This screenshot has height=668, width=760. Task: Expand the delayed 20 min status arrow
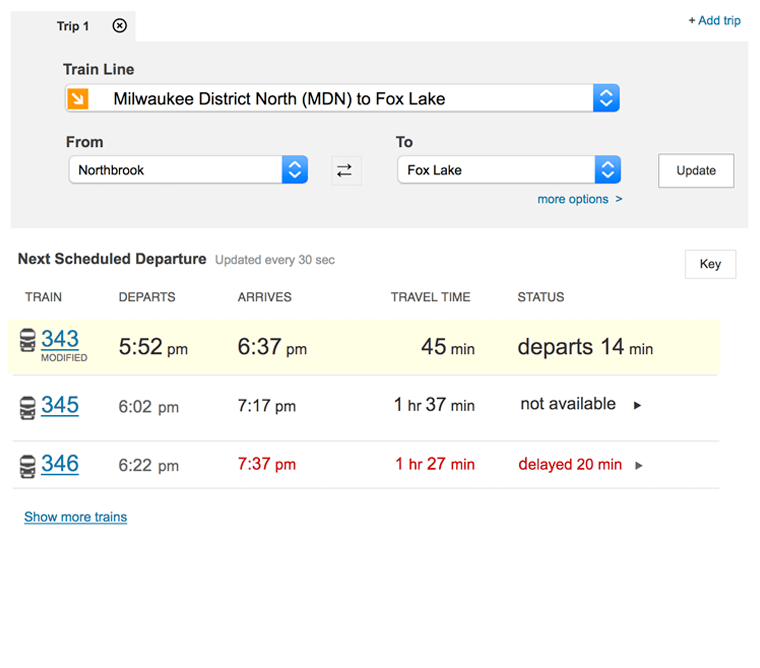639,465
